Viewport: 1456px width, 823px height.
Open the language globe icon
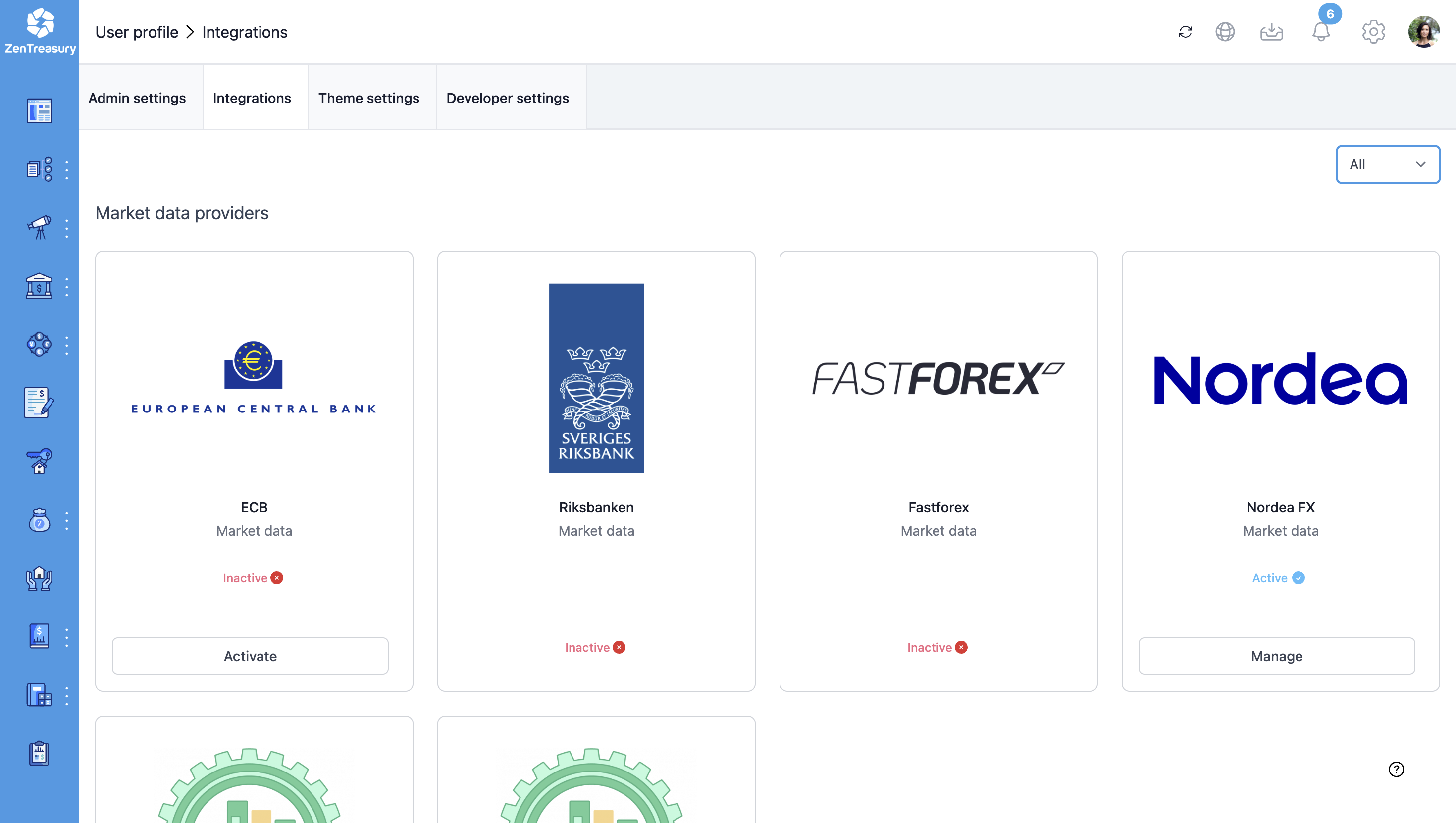click(1225, 32)
